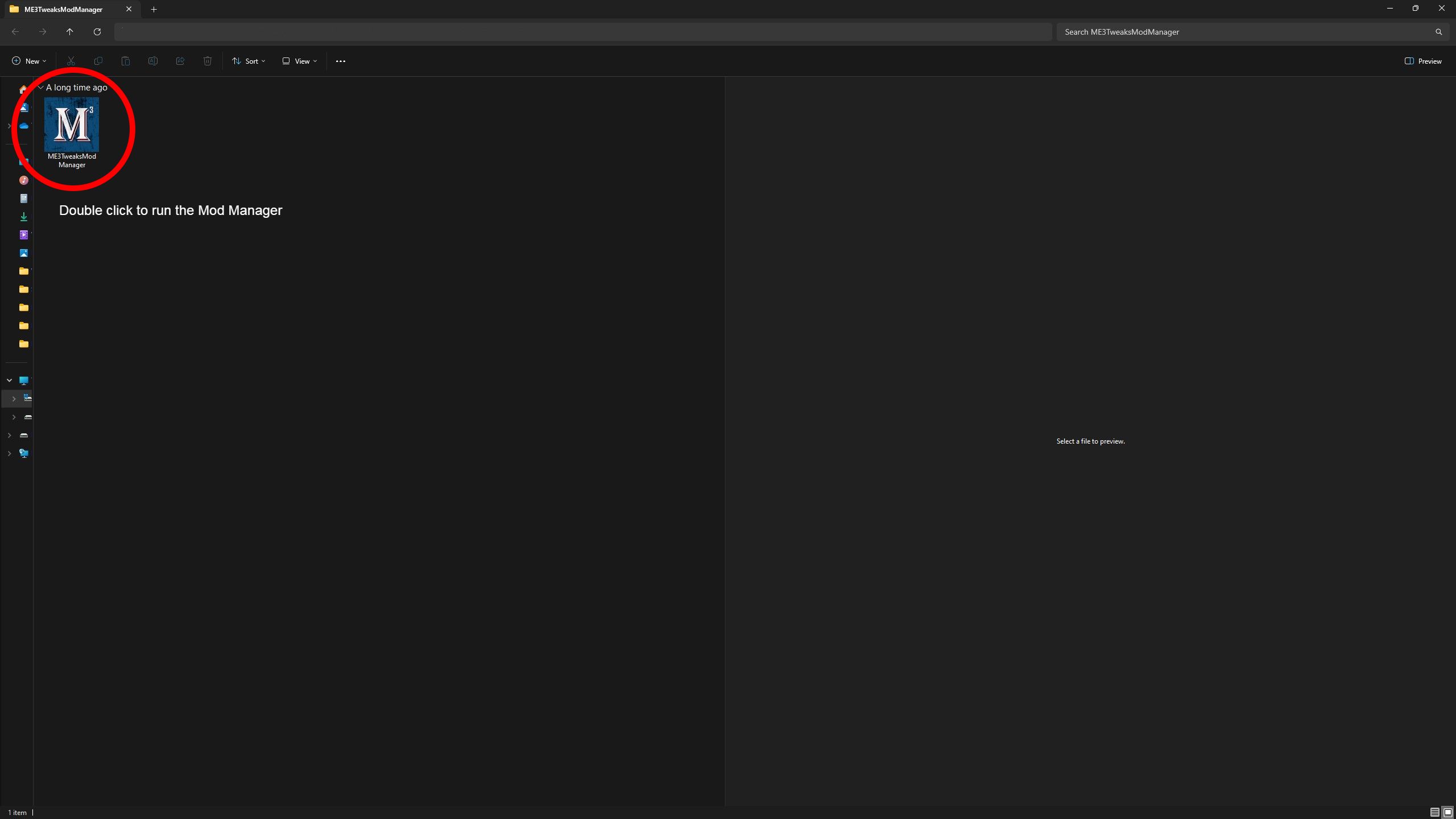Viewport: 1456px width, 819px height.
Task: Switch to large thumbnails view layout
Action: pos(1448,812)
